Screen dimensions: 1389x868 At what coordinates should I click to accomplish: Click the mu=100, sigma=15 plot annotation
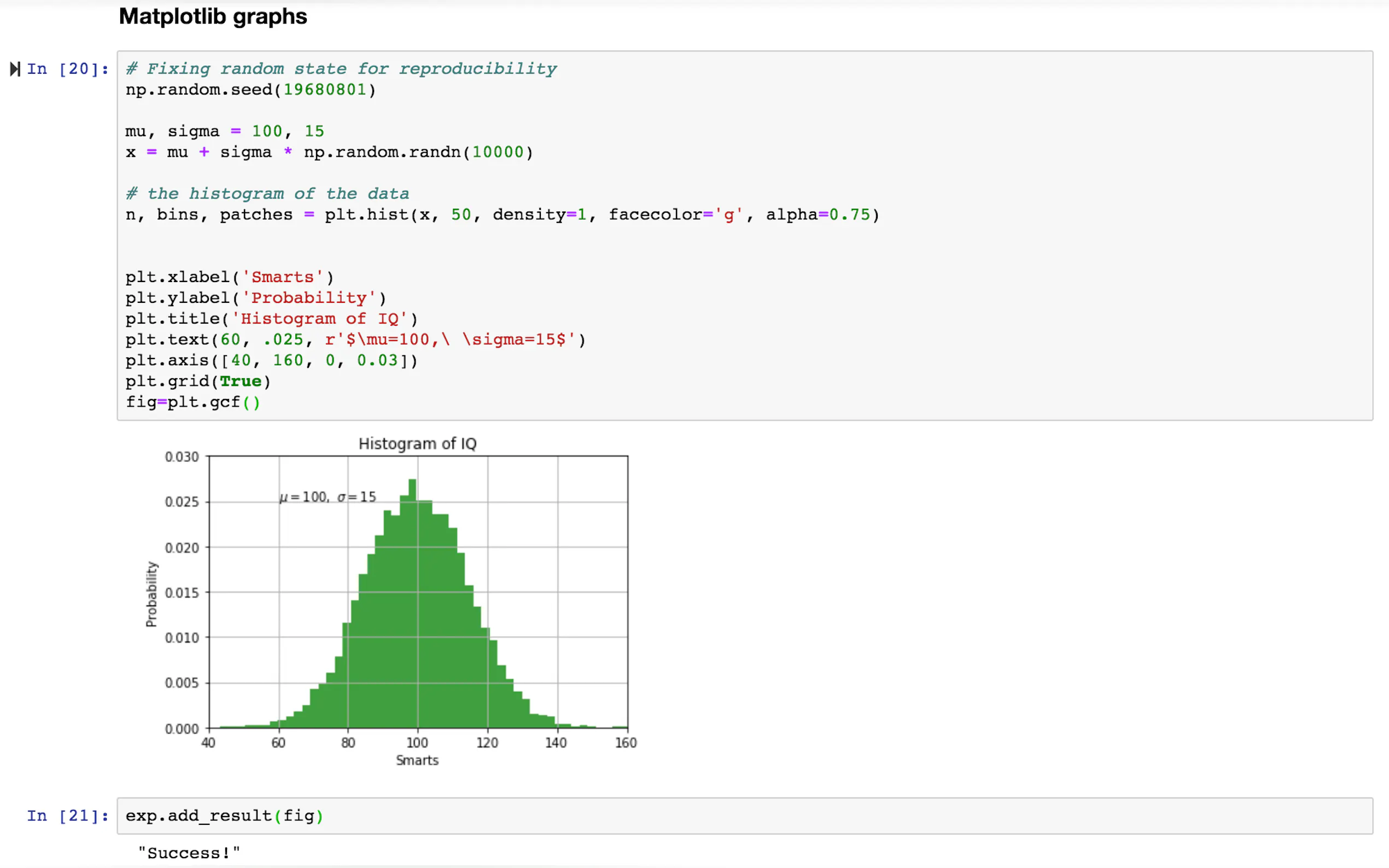(x=328, y=497)
